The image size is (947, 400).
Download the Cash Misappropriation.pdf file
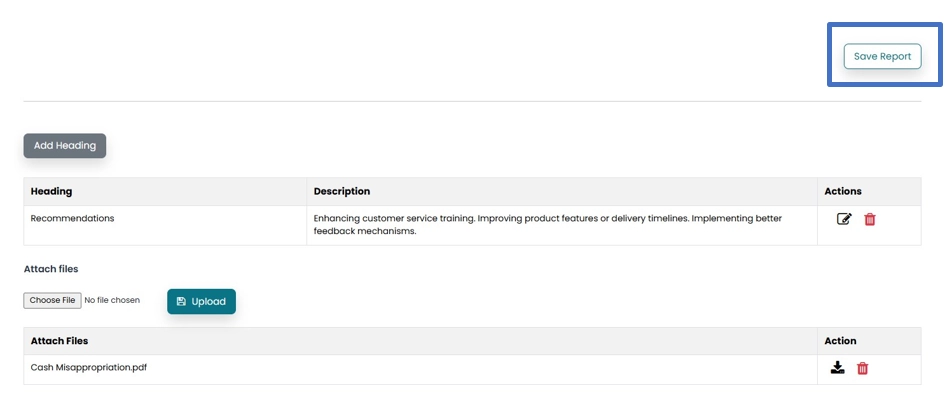pyautogui.click(x=838, y=368)
